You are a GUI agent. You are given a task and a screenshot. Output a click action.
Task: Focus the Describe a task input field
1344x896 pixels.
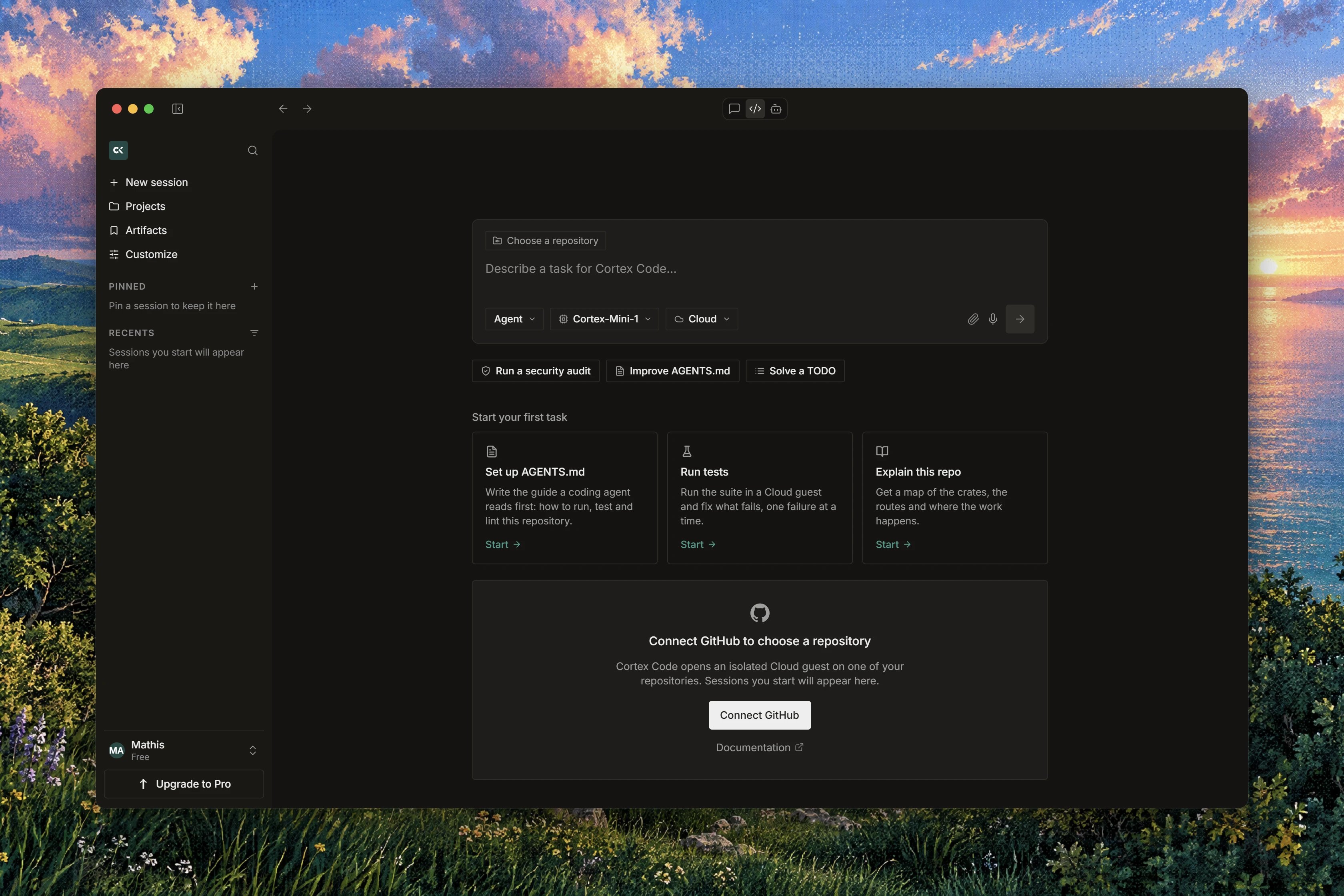click(760, 268)
